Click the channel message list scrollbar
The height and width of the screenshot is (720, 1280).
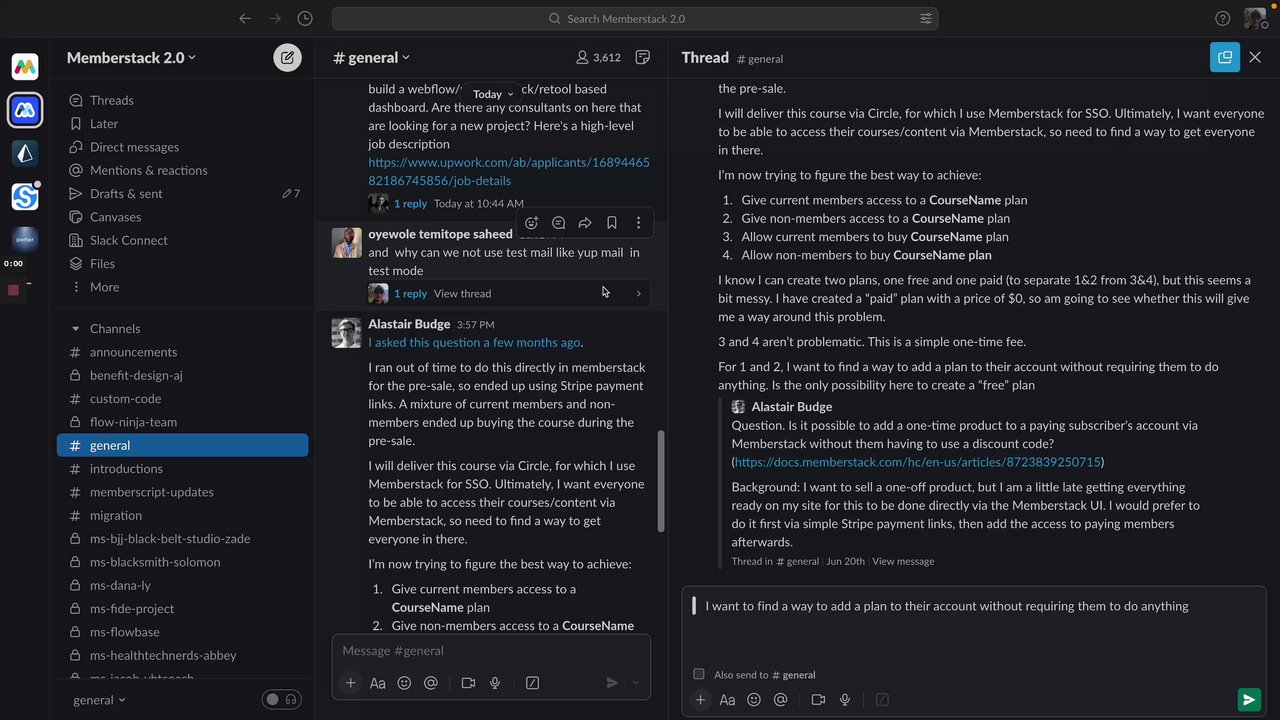660,482
